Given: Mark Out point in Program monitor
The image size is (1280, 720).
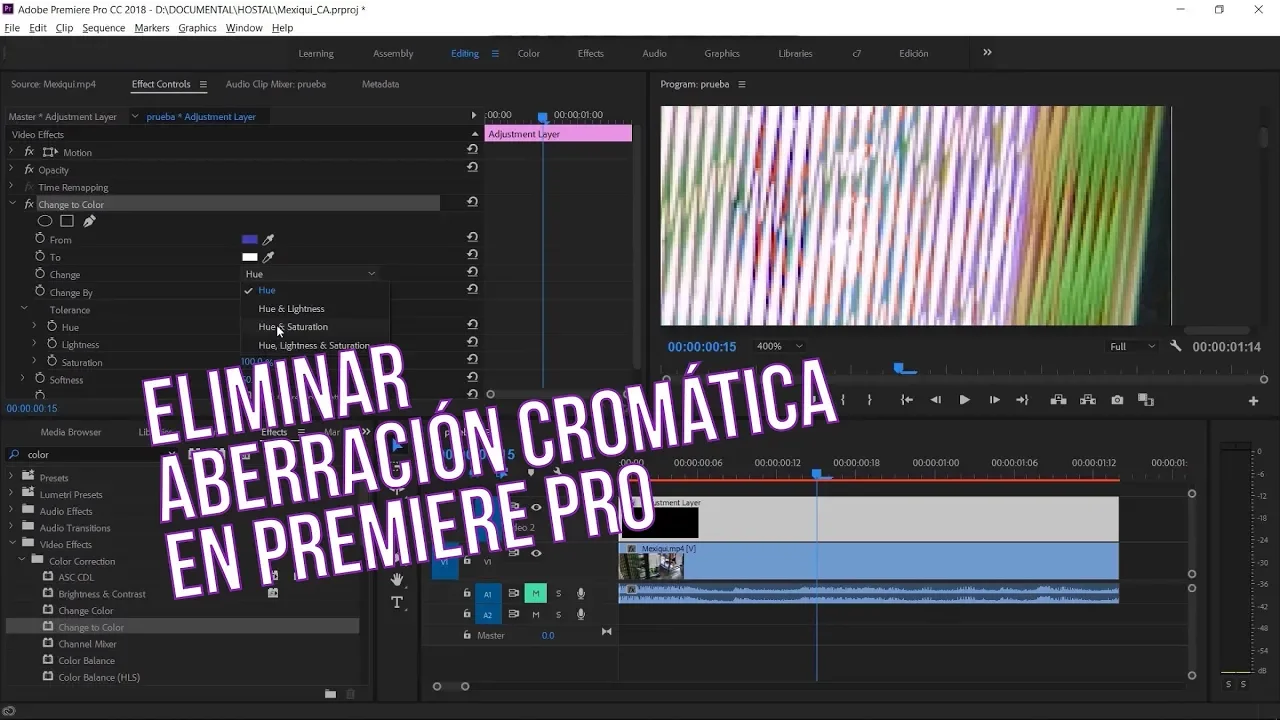Looking at the screenshot, I should [869, 400].
